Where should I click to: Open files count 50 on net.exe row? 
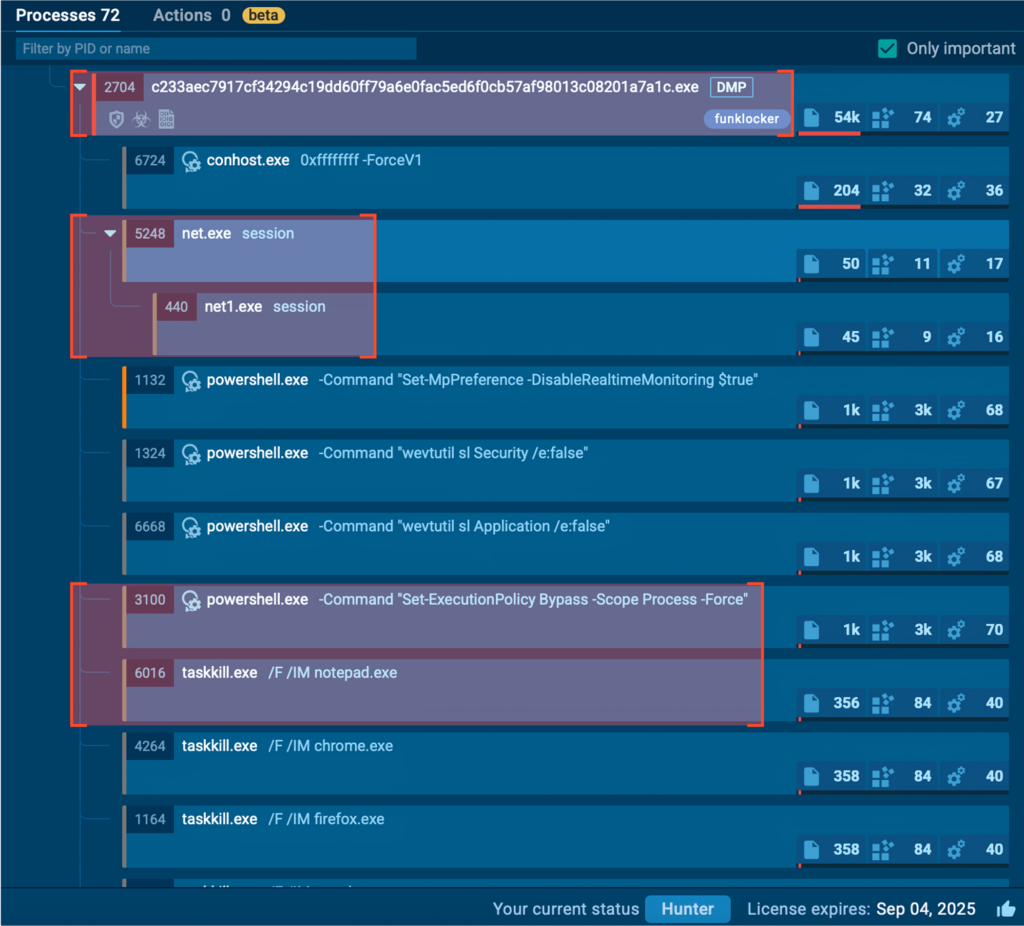[831, 264]
